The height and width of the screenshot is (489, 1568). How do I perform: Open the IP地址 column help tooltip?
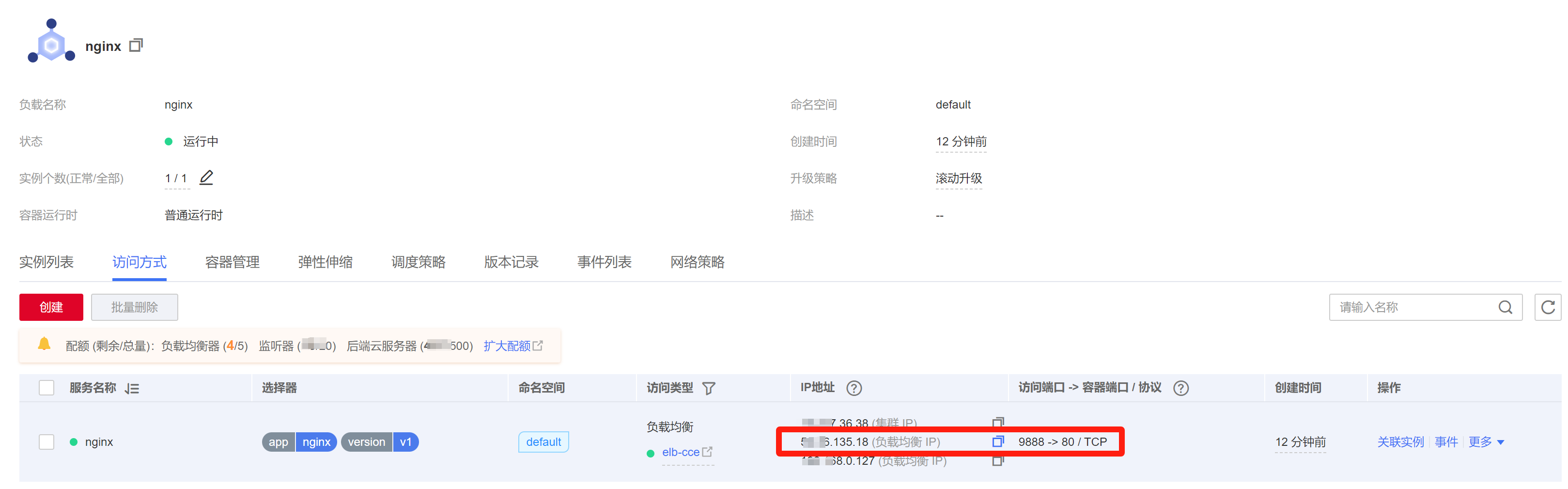point(854,387)
